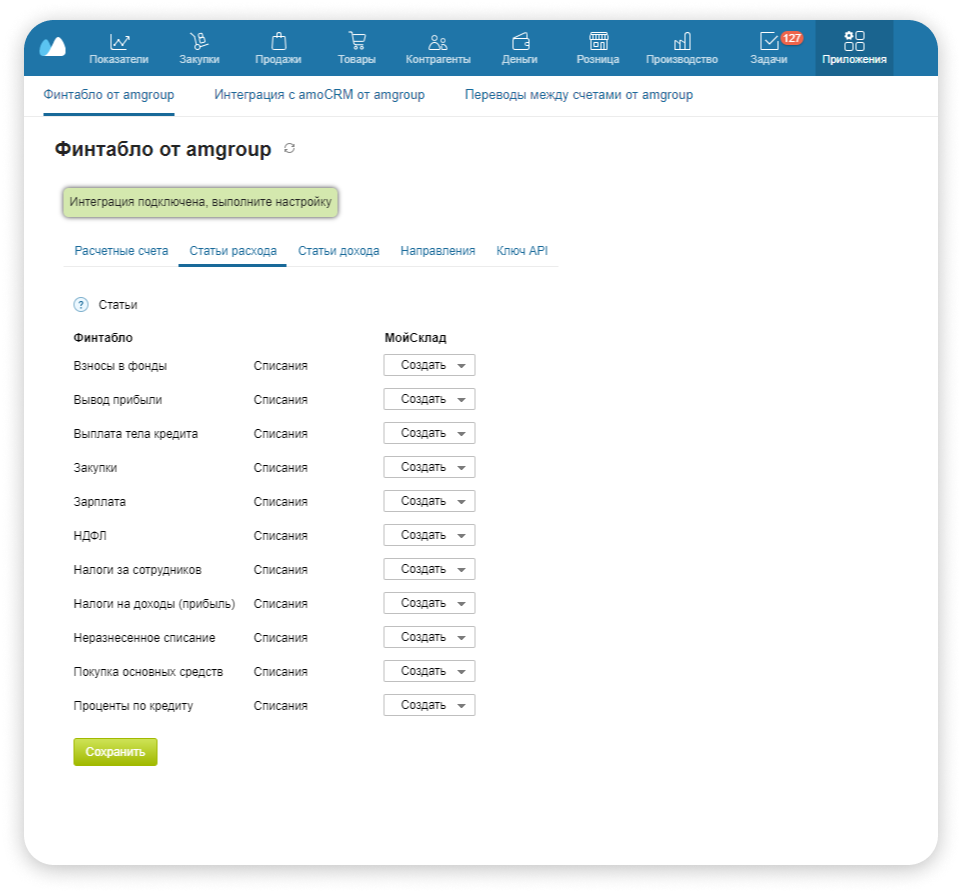Click Списания in the Зарплата row

(280, 502)
